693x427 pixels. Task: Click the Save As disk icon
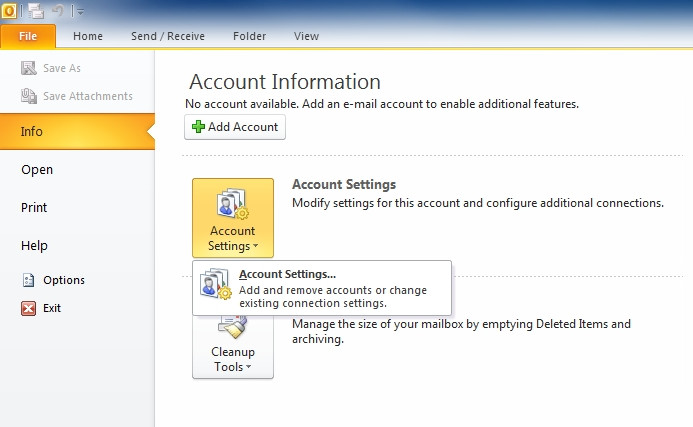tap(29, 68)
